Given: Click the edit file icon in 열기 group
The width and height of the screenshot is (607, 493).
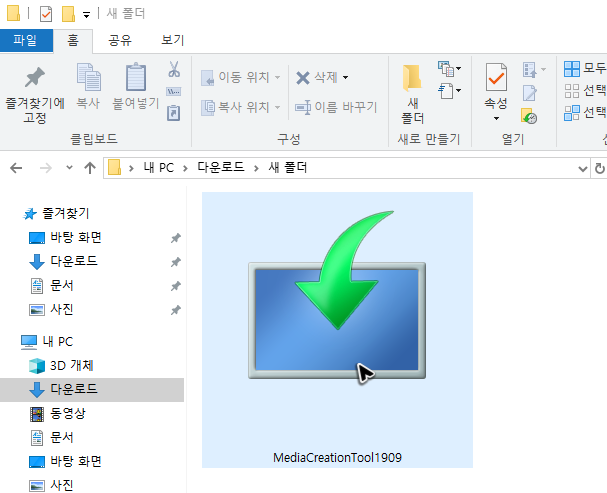Looking at the screenshot, I should click(530, 93).
